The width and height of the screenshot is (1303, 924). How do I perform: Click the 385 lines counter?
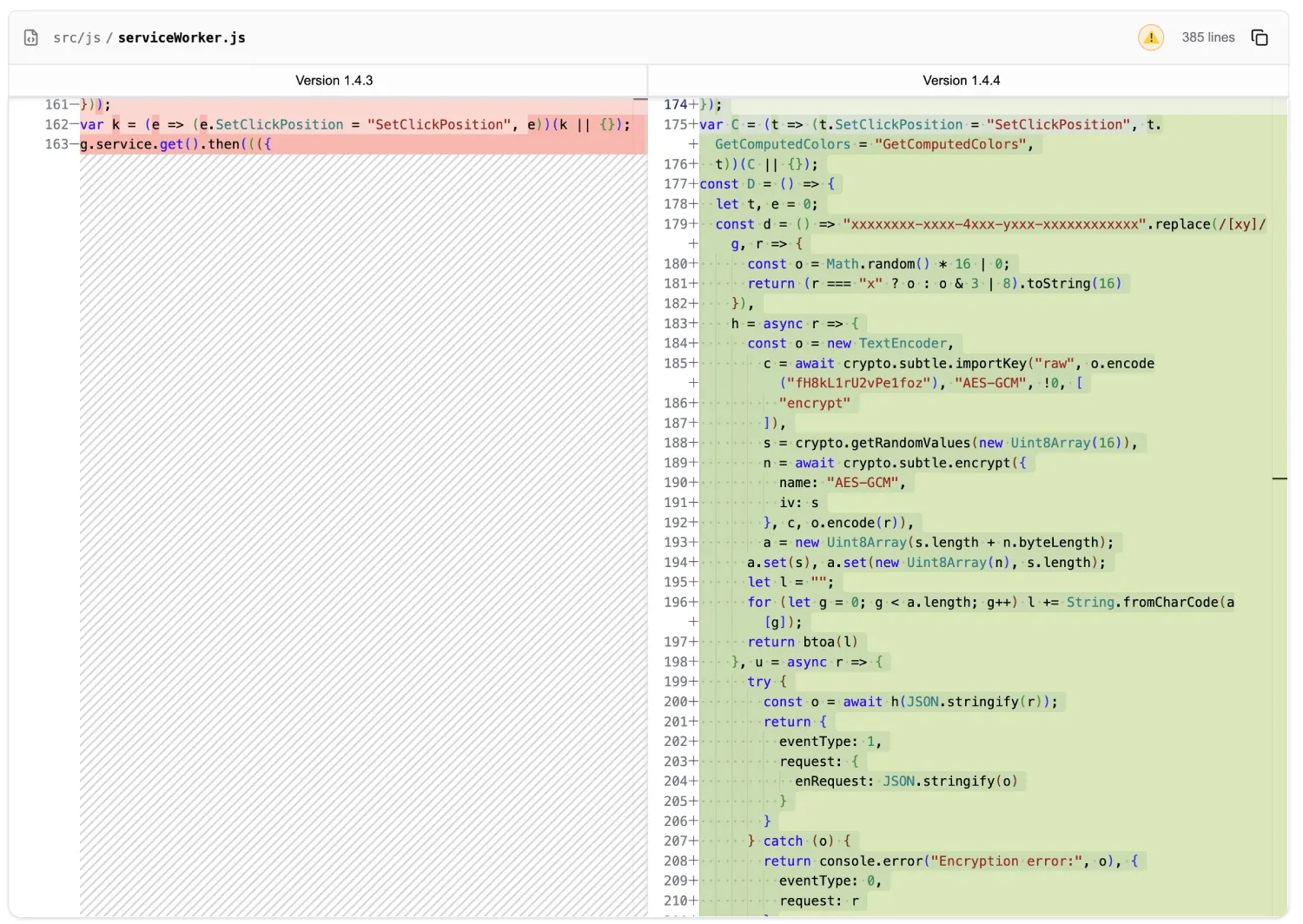tap(1207, 37)
